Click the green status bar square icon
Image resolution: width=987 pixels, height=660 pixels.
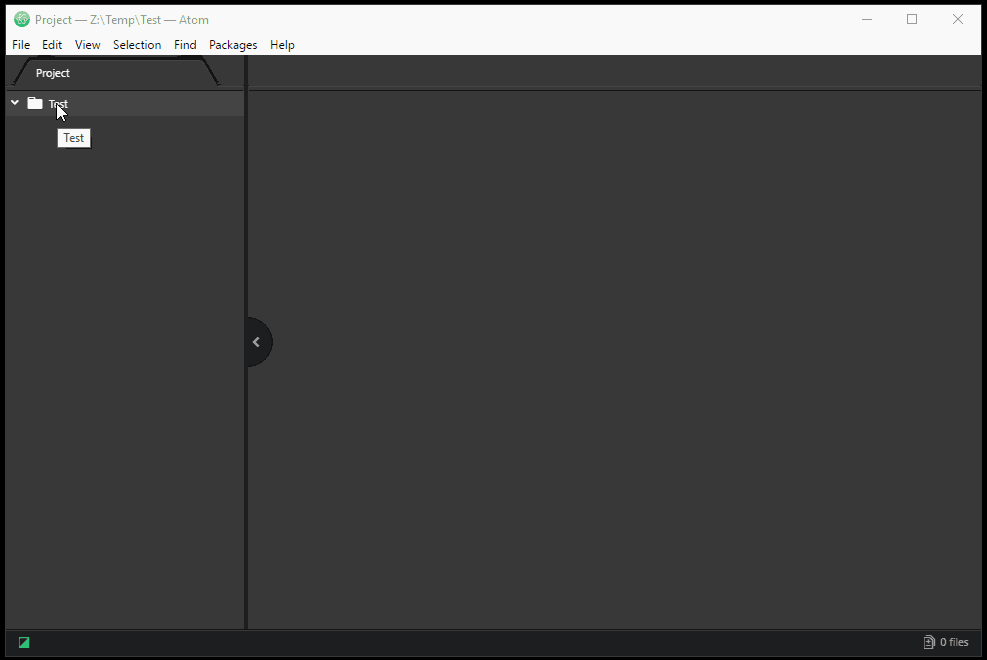click(x=24, y=642)
